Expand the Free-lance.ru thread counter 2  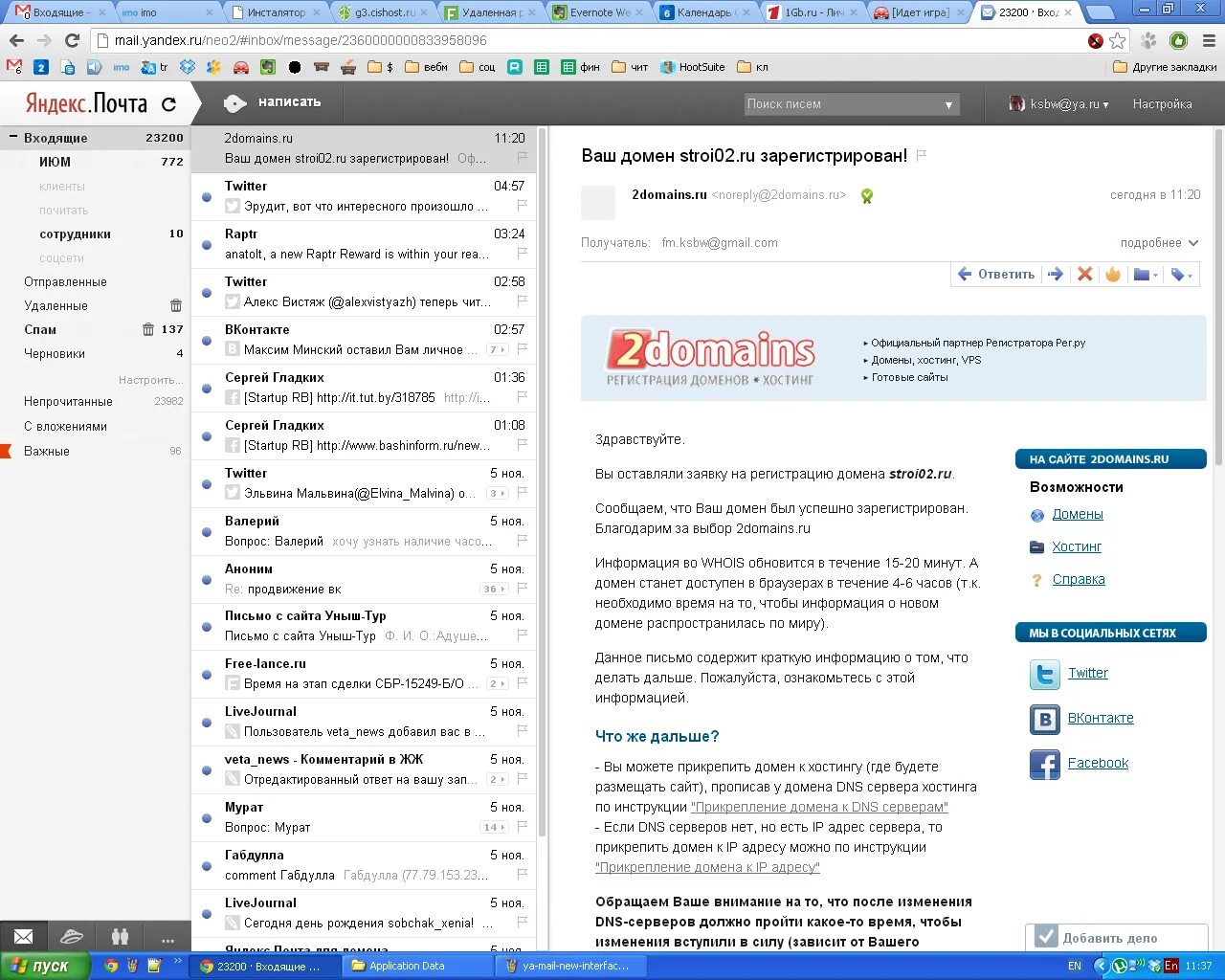pos(498,684)
